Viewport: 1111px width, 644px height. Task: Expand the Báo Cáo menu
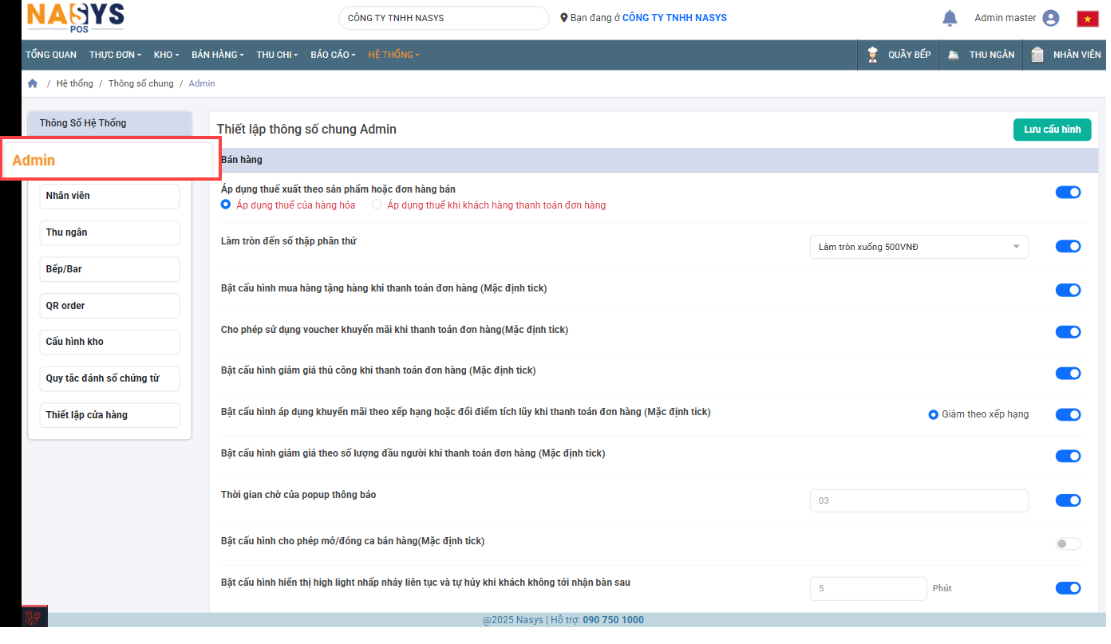click(332, 55)
